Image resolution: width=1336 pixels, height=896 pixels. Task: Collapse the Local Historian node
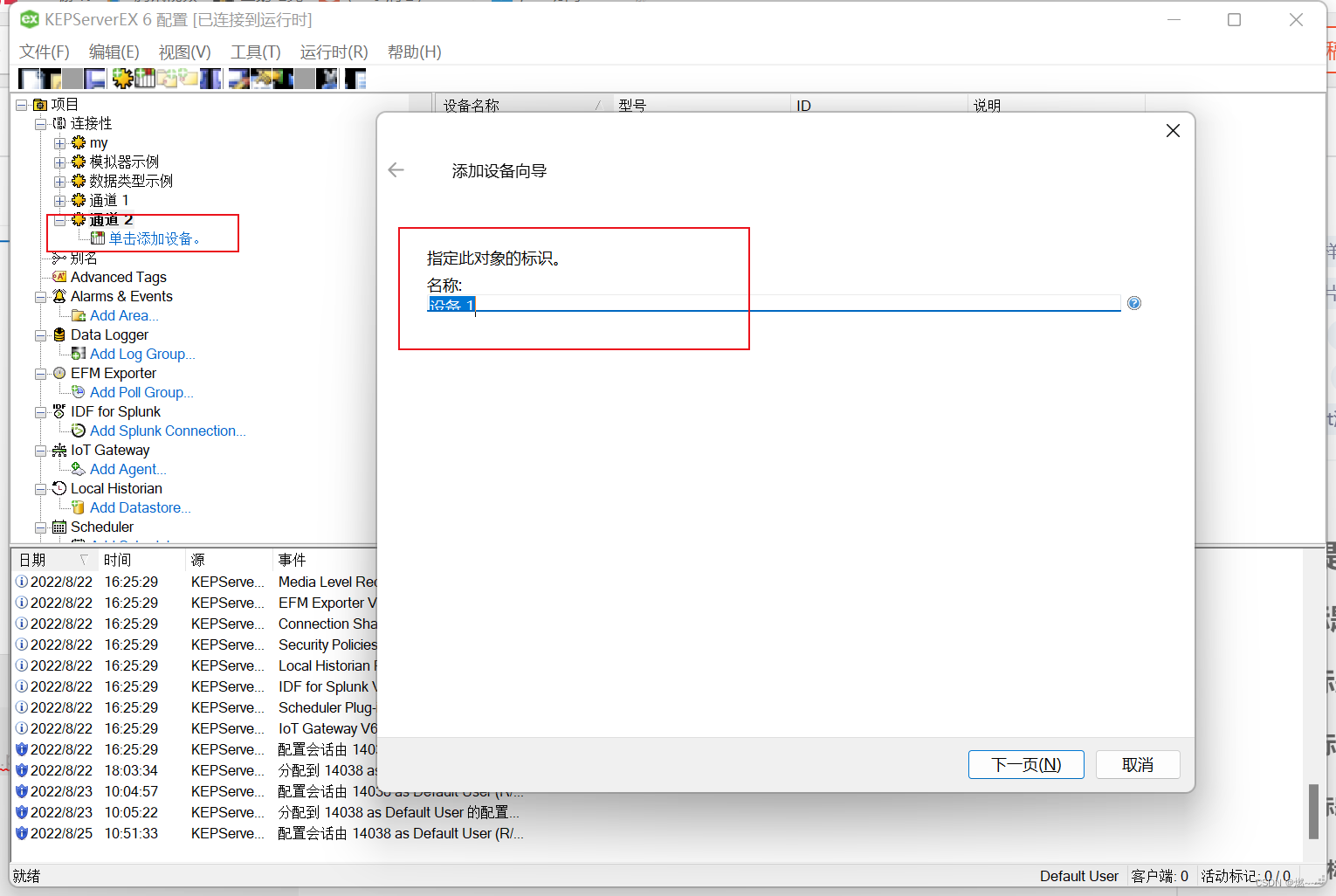(40, 489)
